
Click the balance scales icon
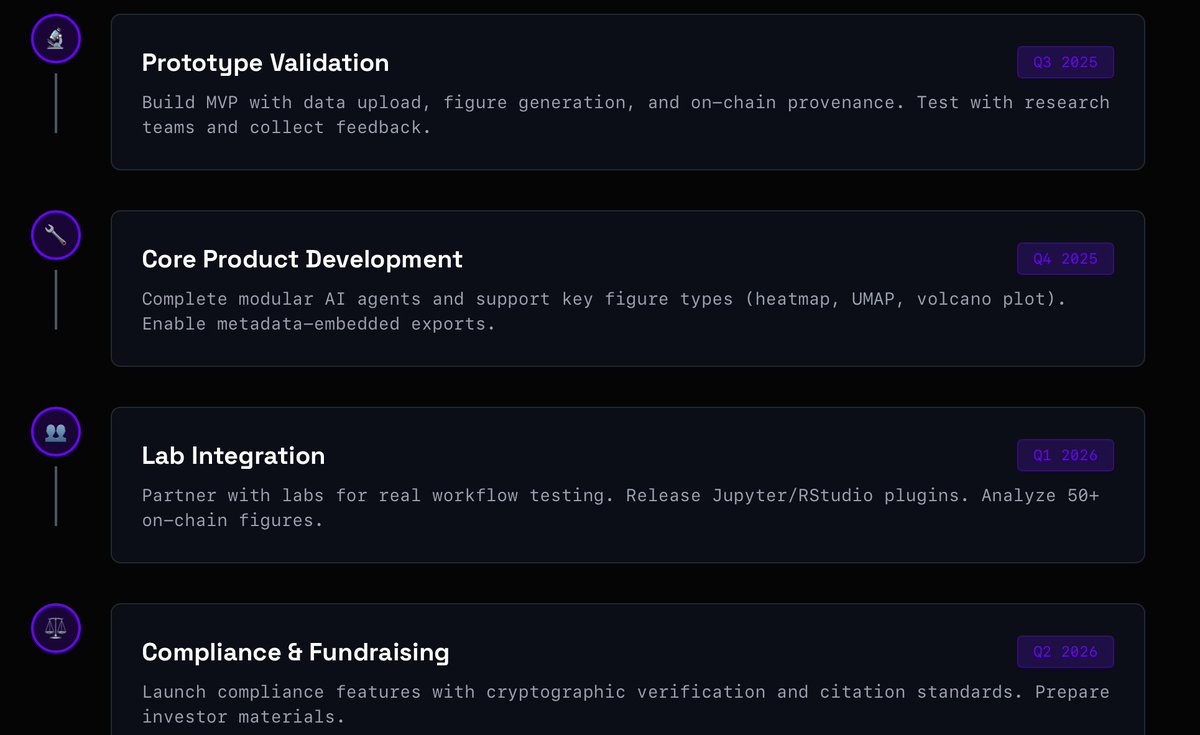pos(56,629)
